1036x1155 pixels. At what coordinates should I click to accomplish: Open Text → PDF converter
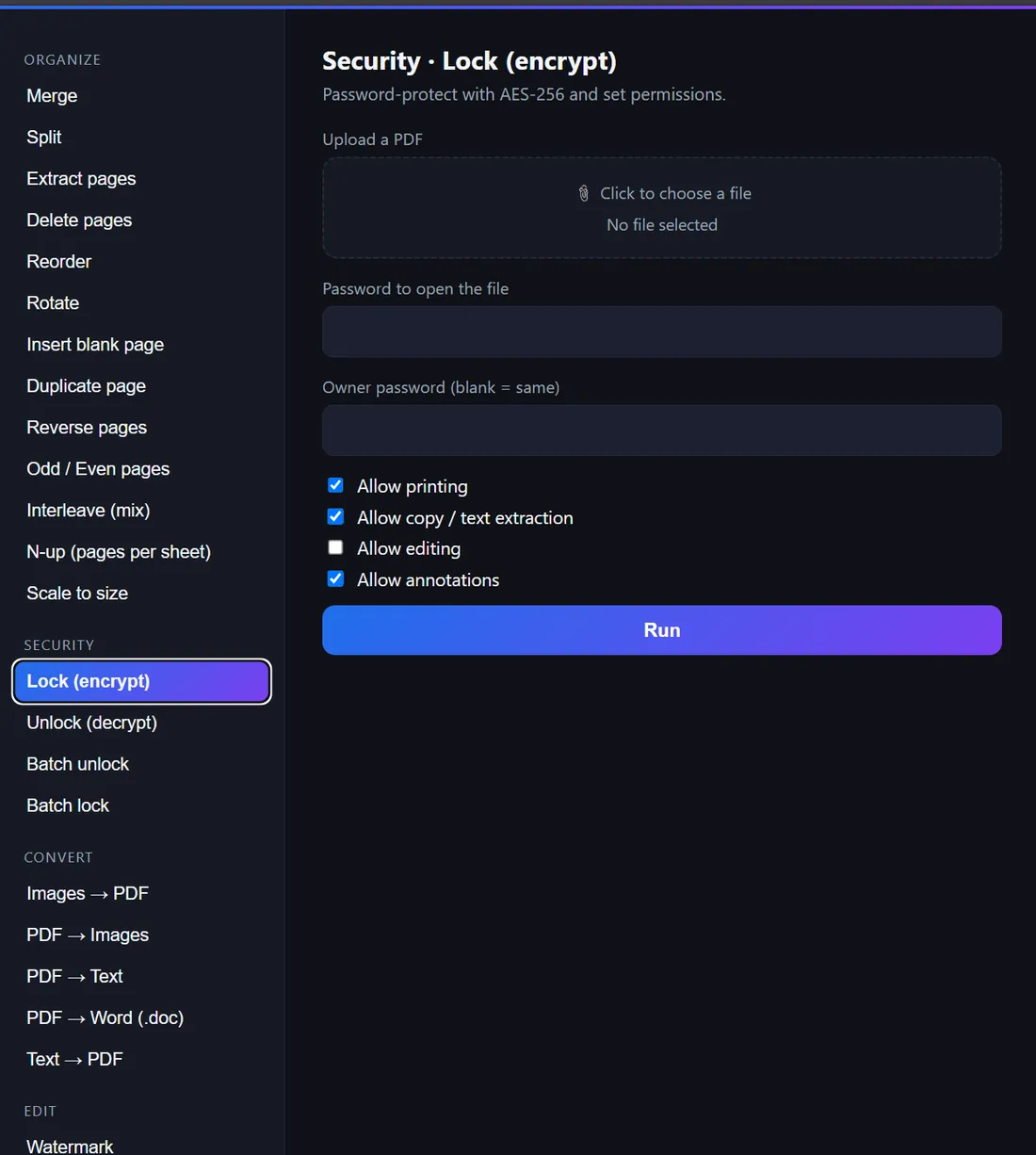[x=141, y=1059]
